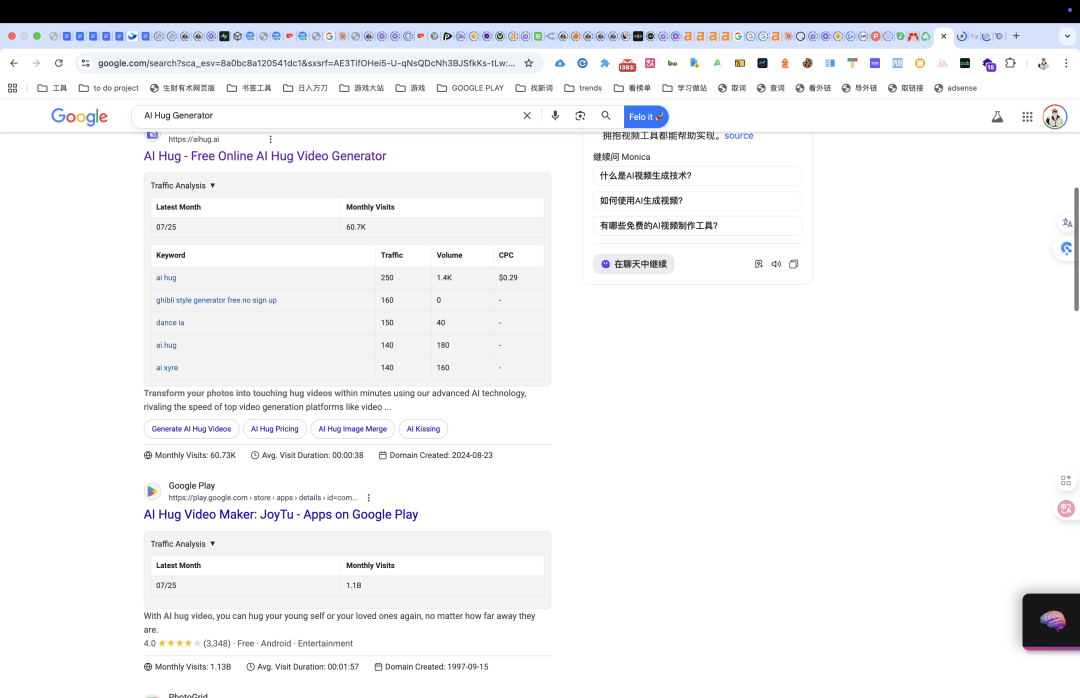Open site information in address bar
Image resolution: width=1080 pixels, height=698 pixels.
[85, 63]
